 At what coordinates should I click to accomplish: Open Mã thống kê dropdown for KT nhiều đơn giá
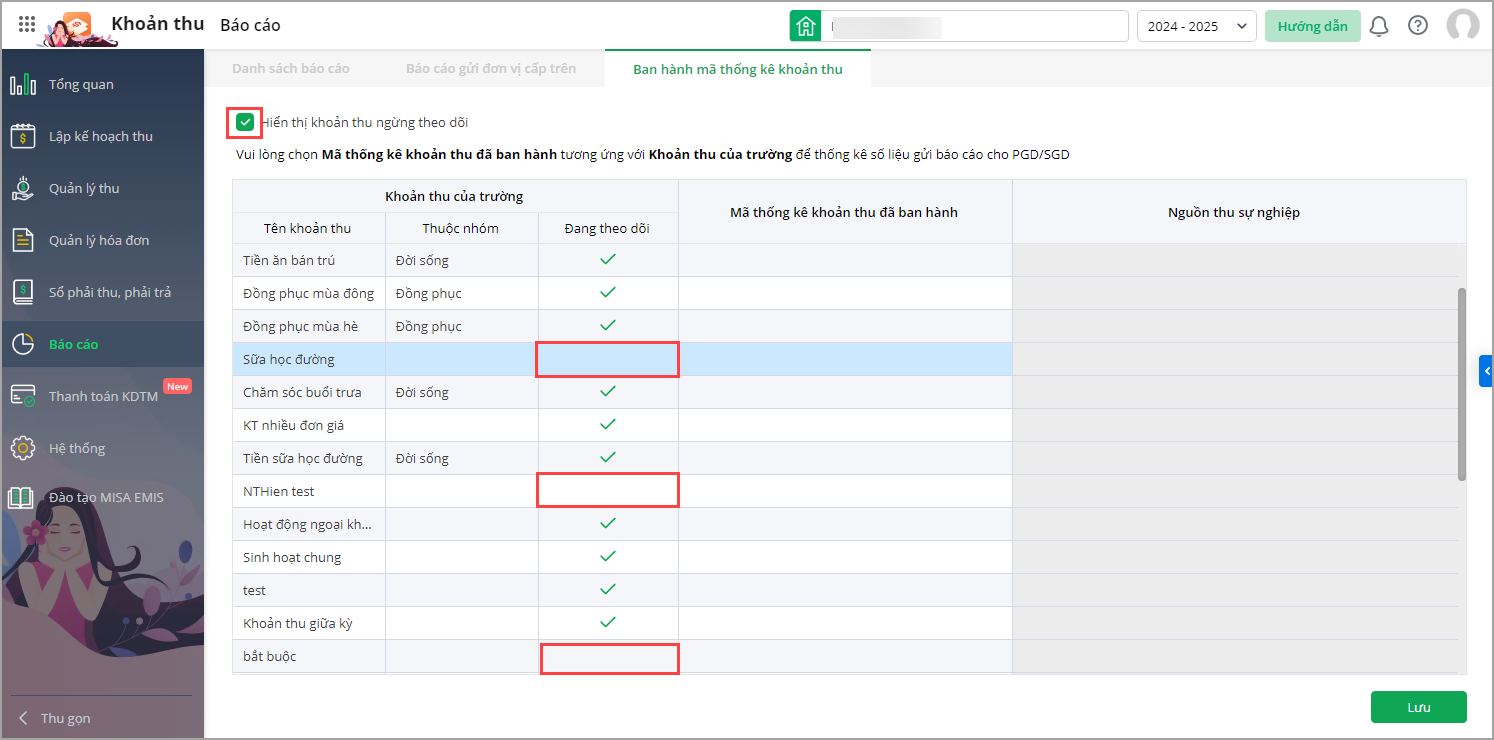point(845,425)
